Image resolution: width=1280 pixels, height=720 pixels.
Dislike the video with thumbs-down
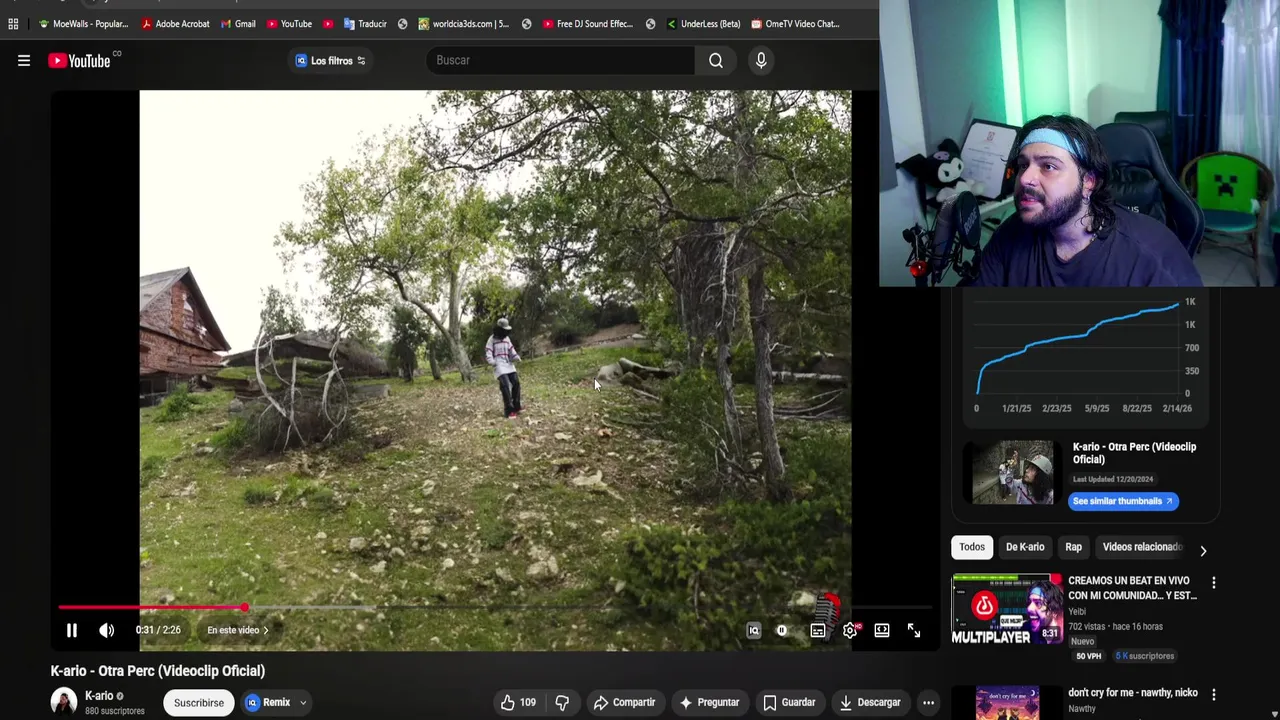click(x=562, y=702)
